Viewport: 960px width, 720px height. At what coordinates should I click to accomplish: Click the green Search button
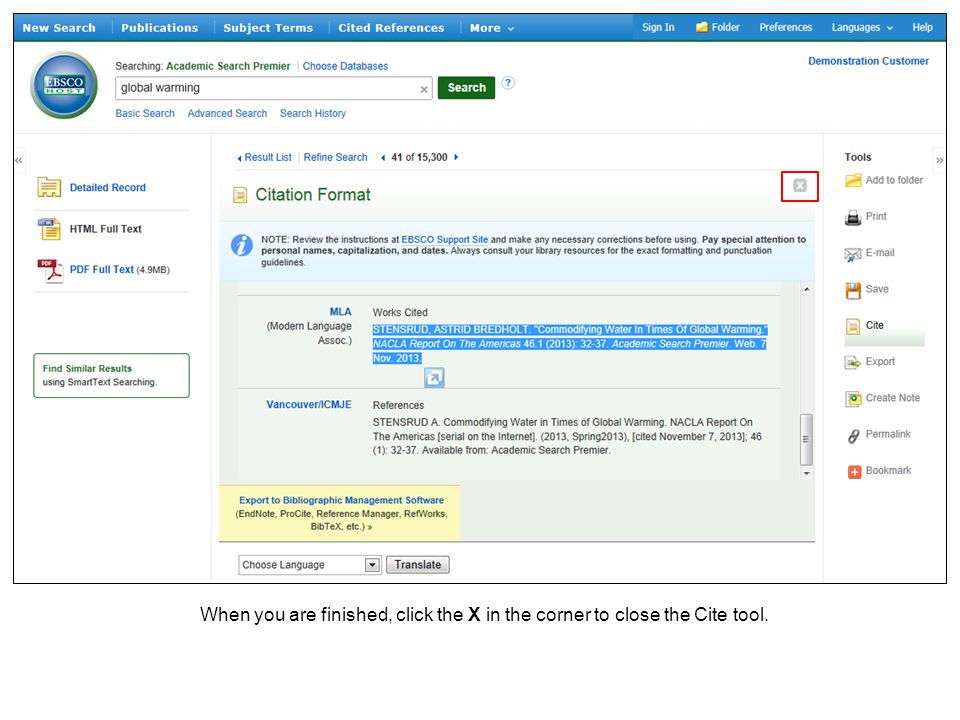click(x=466, y=88)
